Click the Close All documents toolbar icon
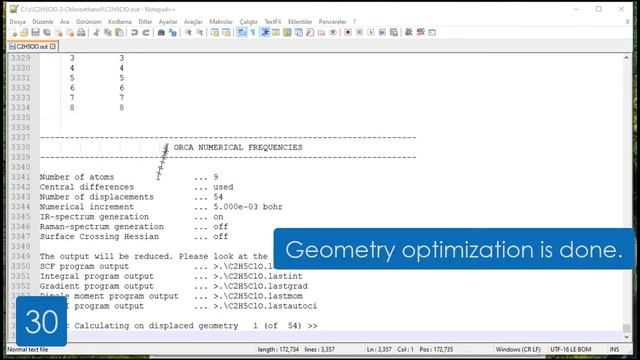Image resolution: width=640 pixels, height=360 pixels. [x=70, y=33]
